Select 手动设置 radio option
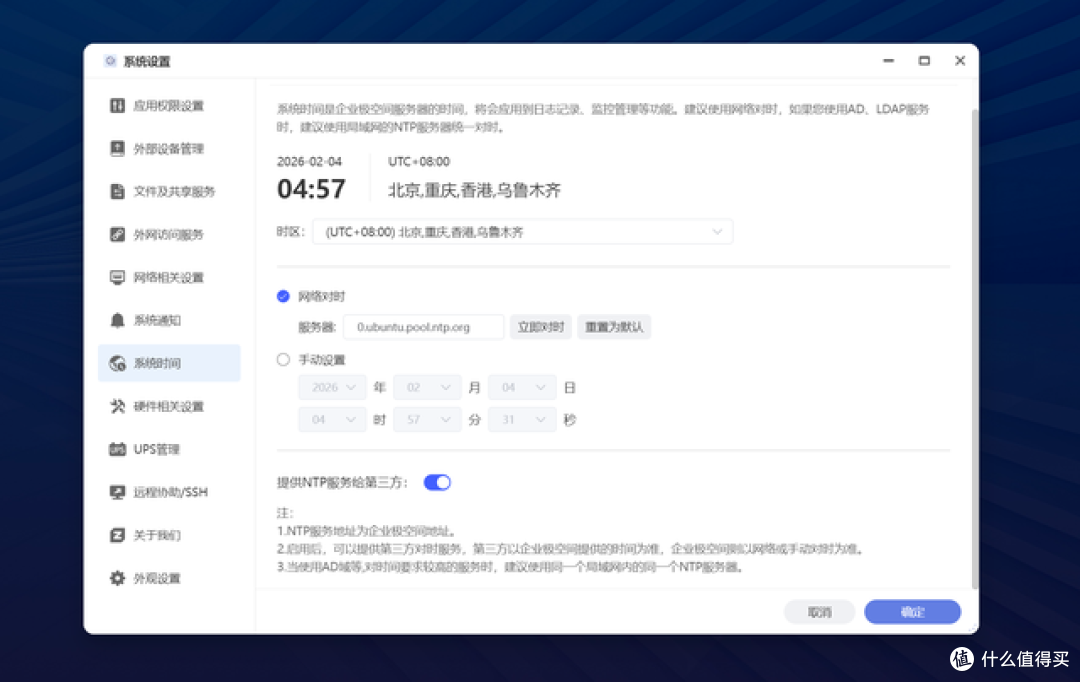 point(283,360)
